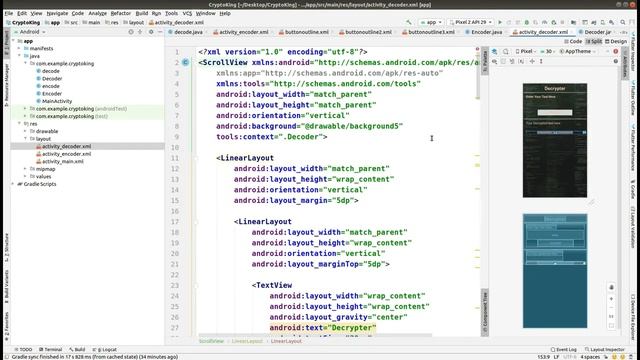This screenshot has width=640, height=360.
Task: Open the Build menu
Action: [142, 13]
